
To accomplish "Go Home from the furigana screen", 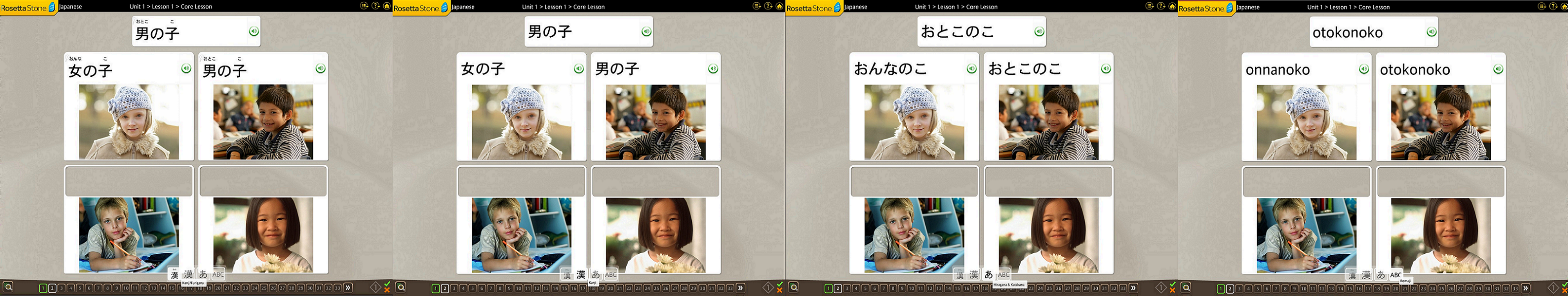I will coord(386,5).
